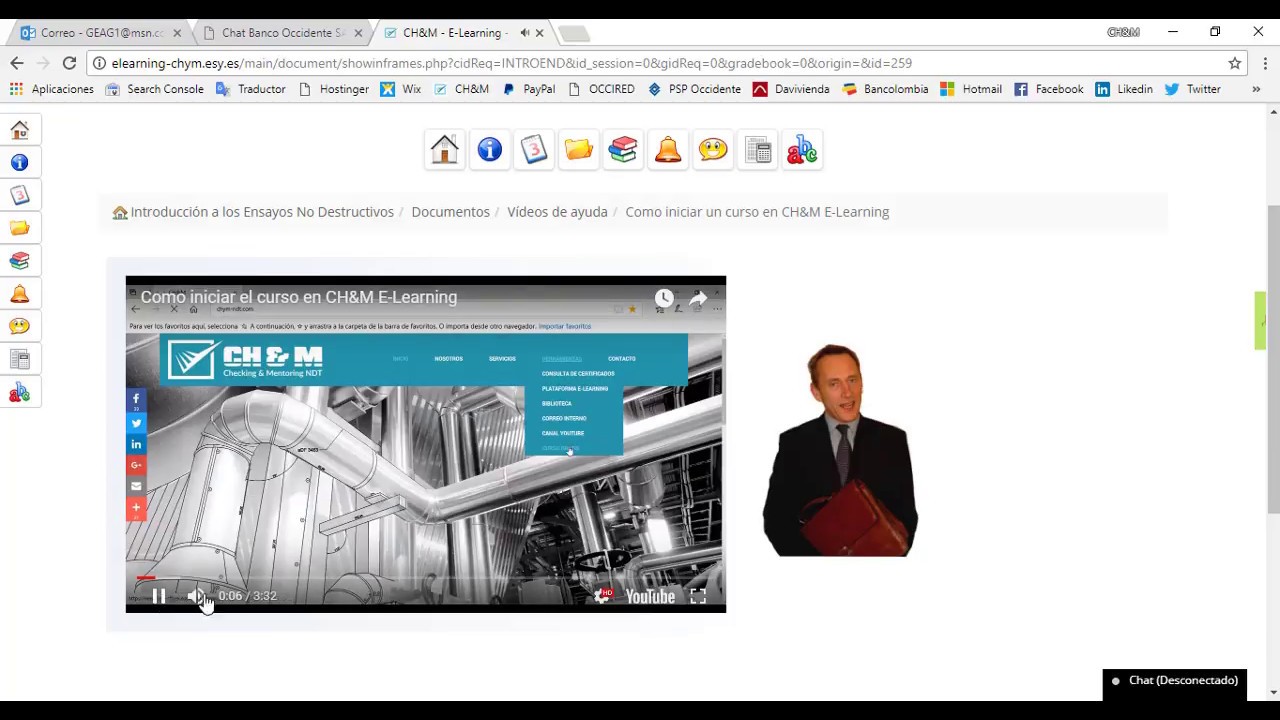This screenshot has height=720, width=1280.
Task: Open video title 'Como iniciar el curso' link
Action: point(299,297)
